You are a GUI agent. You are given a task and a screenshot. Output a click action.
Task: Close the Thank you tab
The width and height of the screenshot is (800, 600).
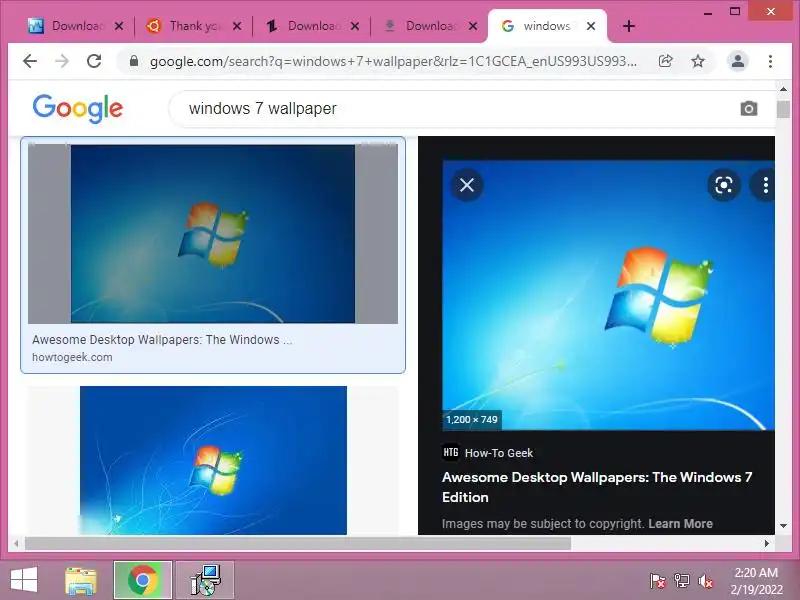[237, 26]
